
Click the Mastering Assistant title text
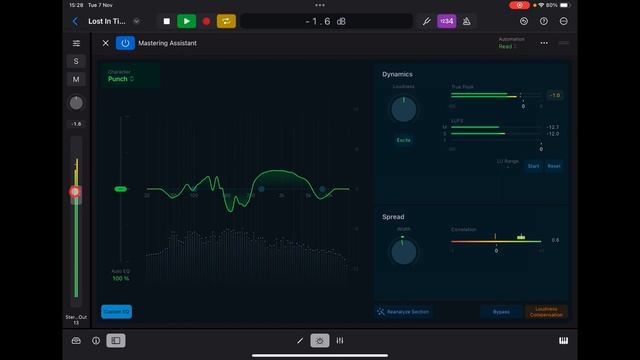[167, 43]
